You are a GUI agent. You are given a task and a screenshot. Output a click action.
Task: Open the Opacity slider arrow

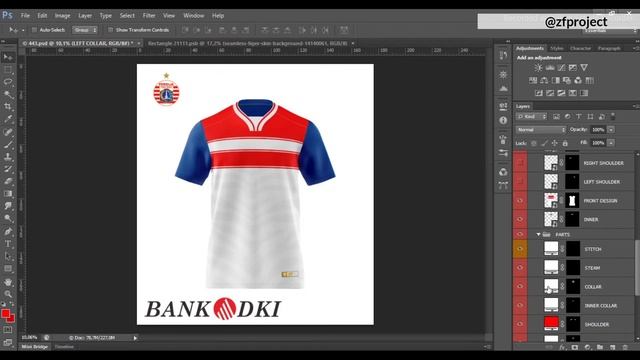click(611, 130)
